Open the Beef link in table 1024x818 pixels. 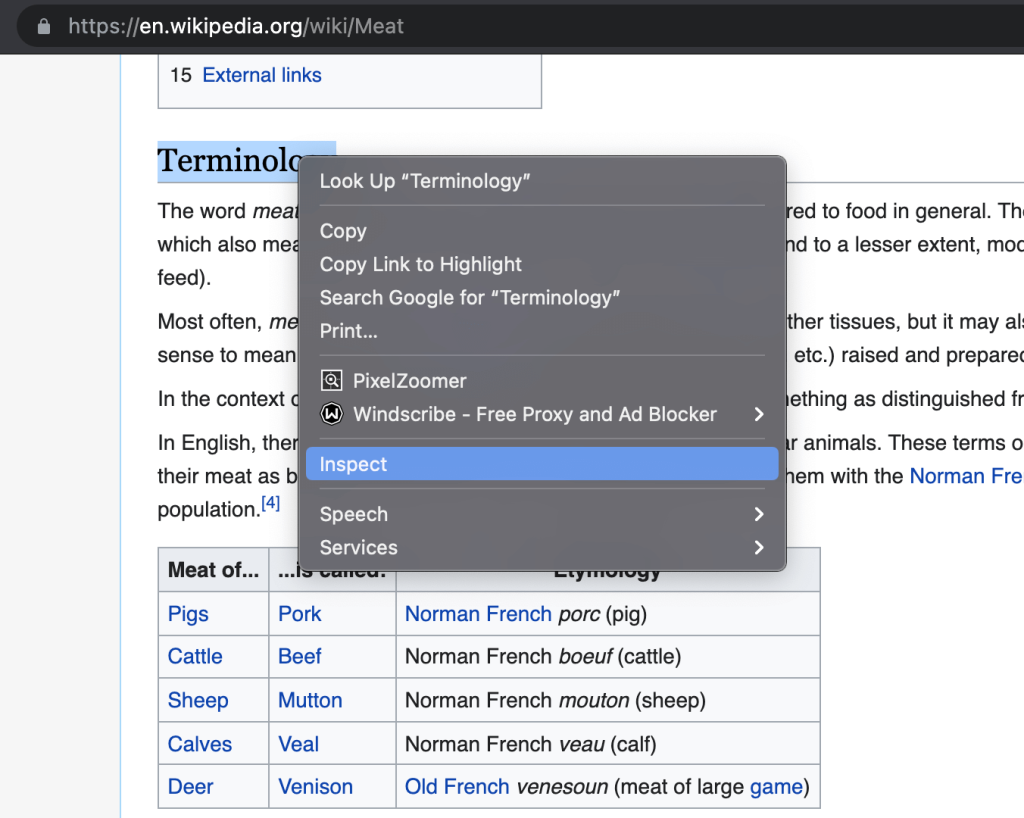point(300,656)
